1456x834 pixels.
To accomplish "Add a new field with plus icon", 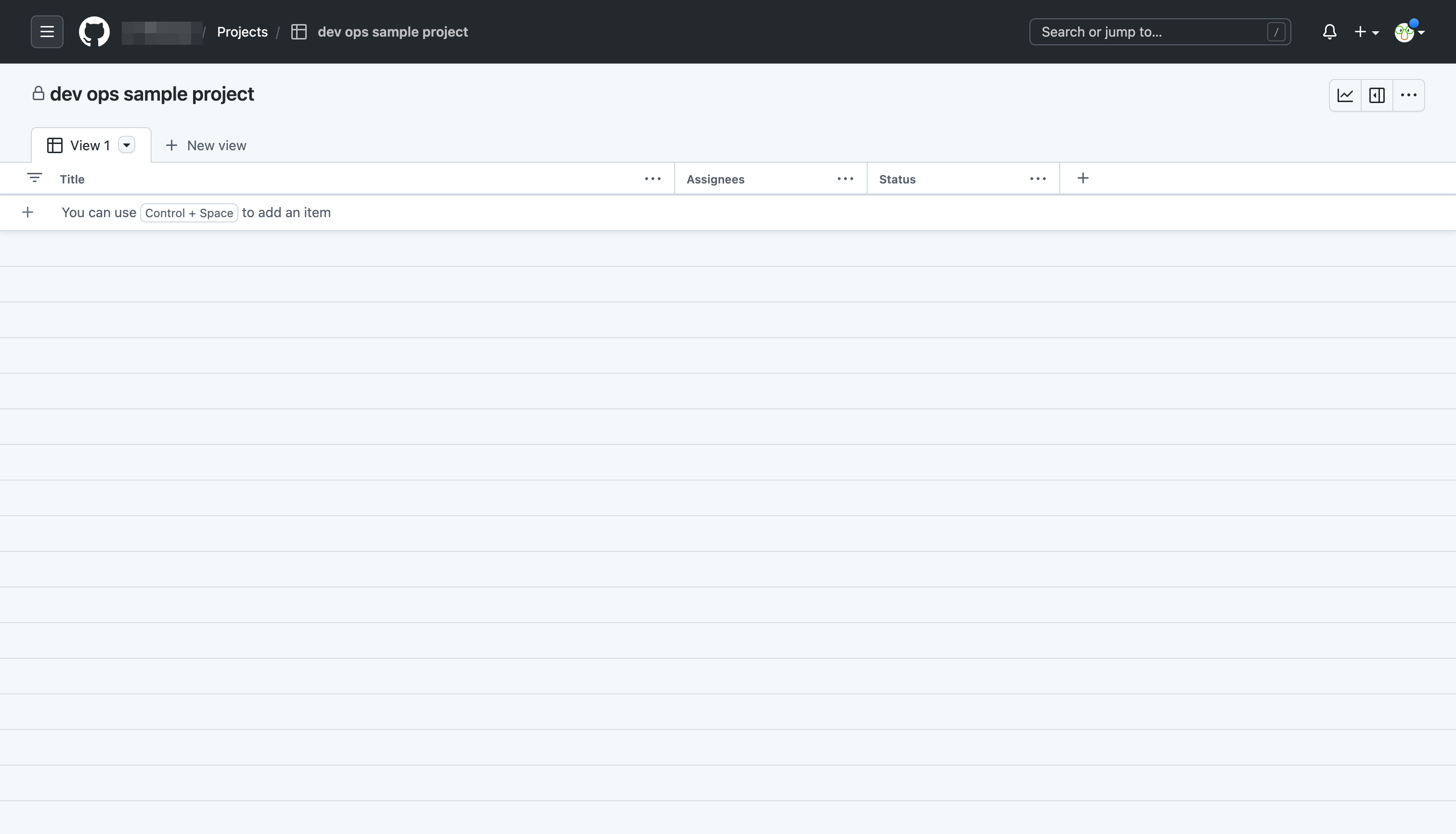I will [1082, 178].
